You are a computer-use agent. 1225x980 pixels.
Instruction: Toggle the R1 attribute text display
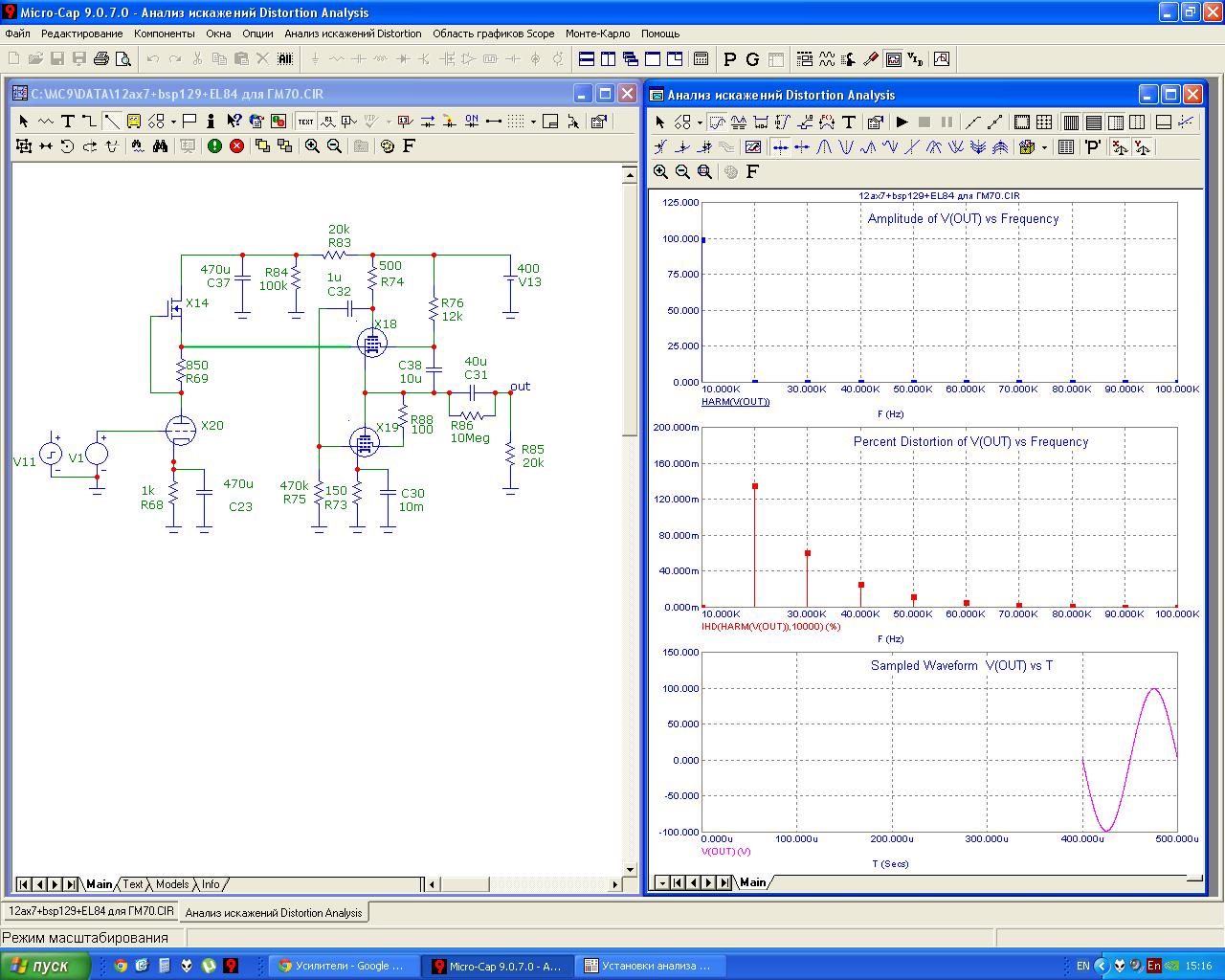[328, 122]
